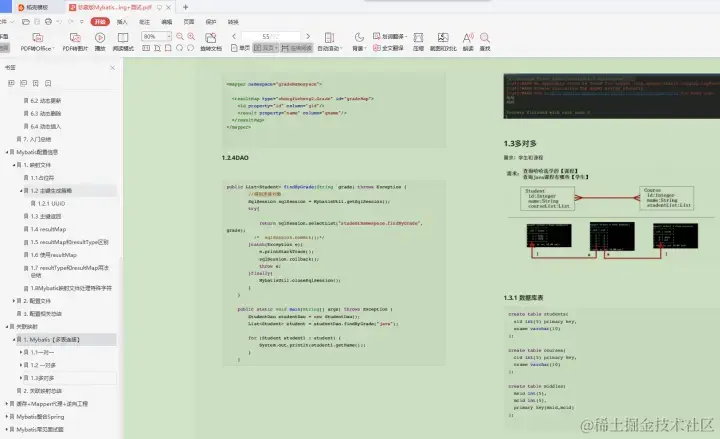Open bookmark 1.3多对多
720x439 pixels.
[x=42, y=378]
